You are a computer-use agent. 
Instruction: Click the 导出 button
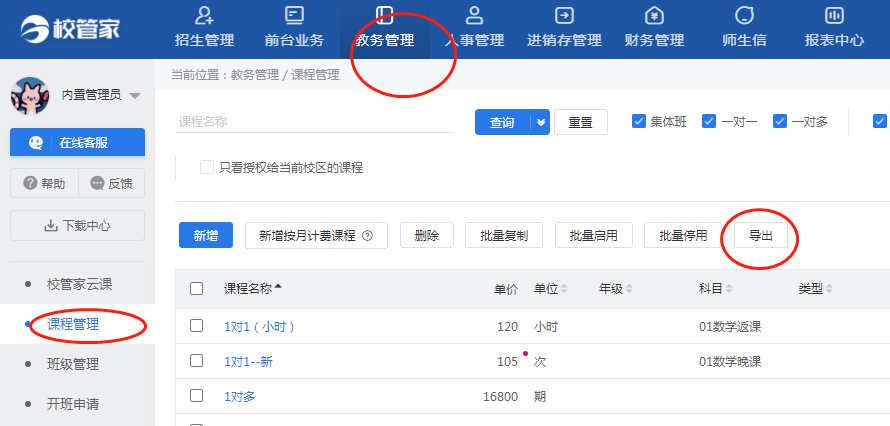point(761,235)
